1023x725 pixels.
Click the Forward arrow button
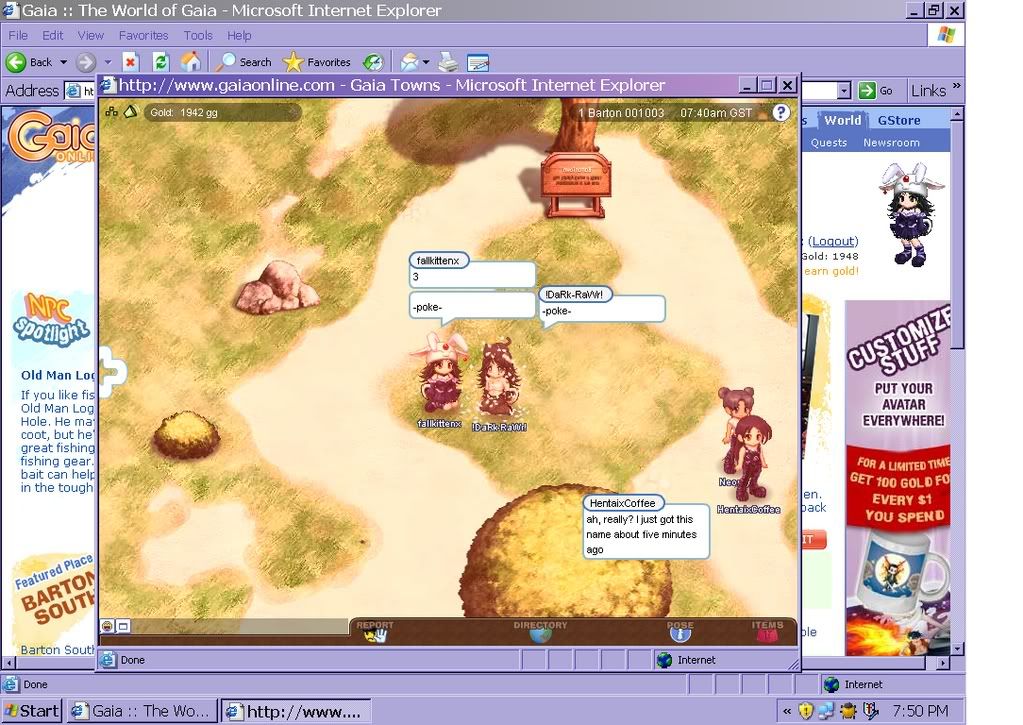pos(85,62)
